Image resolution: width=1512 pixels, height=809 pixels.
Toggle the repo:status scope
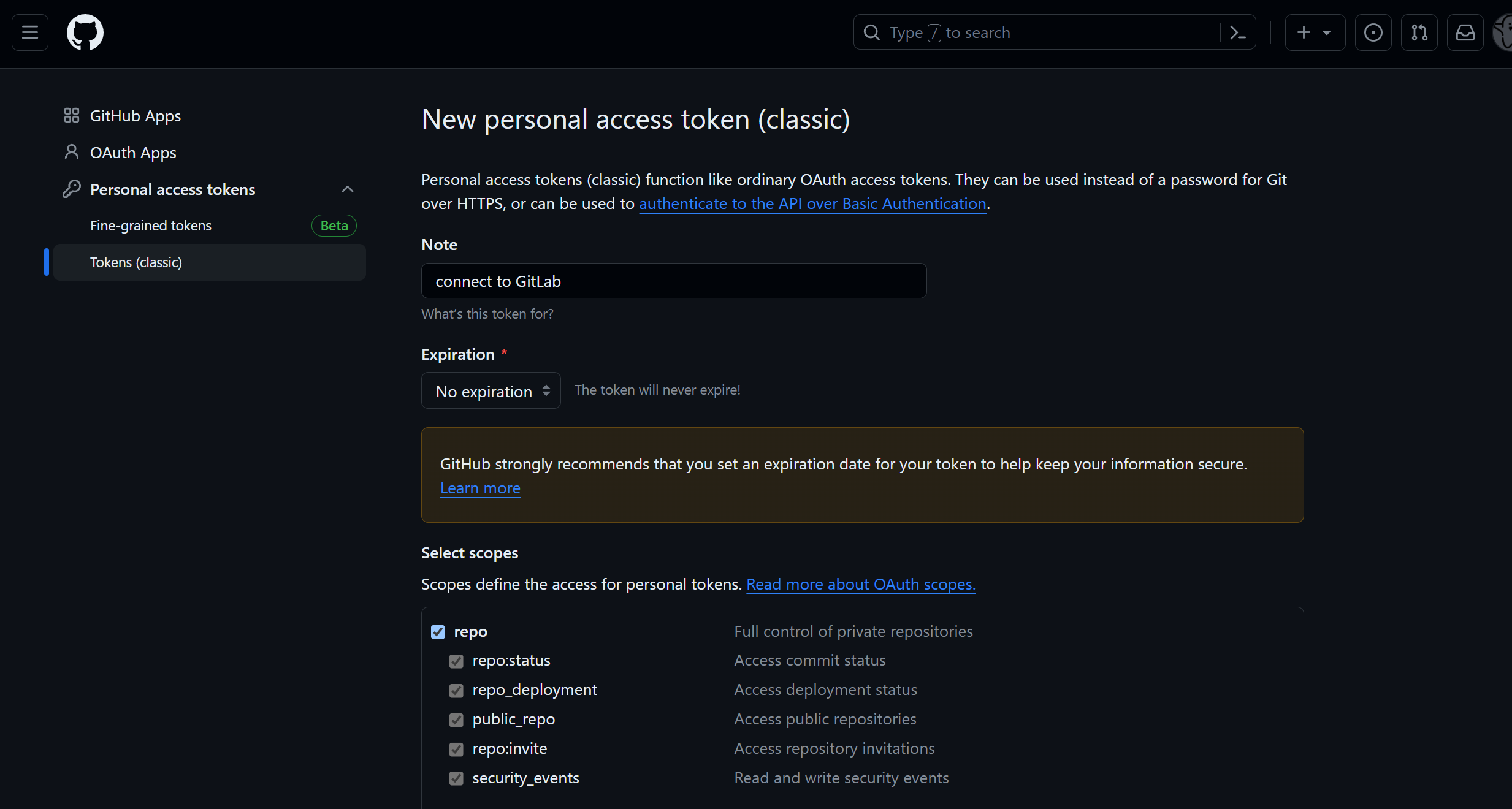click(456, 661)
